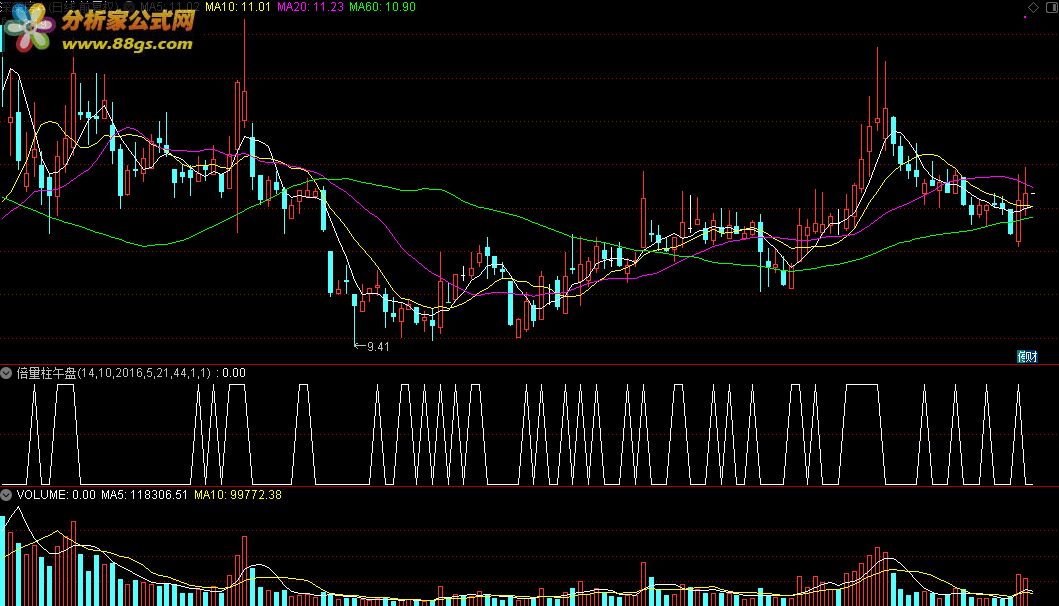Click the VOLUME: 0.00 label
This screenshot has height=606, width=1059.
coord(56,495)
